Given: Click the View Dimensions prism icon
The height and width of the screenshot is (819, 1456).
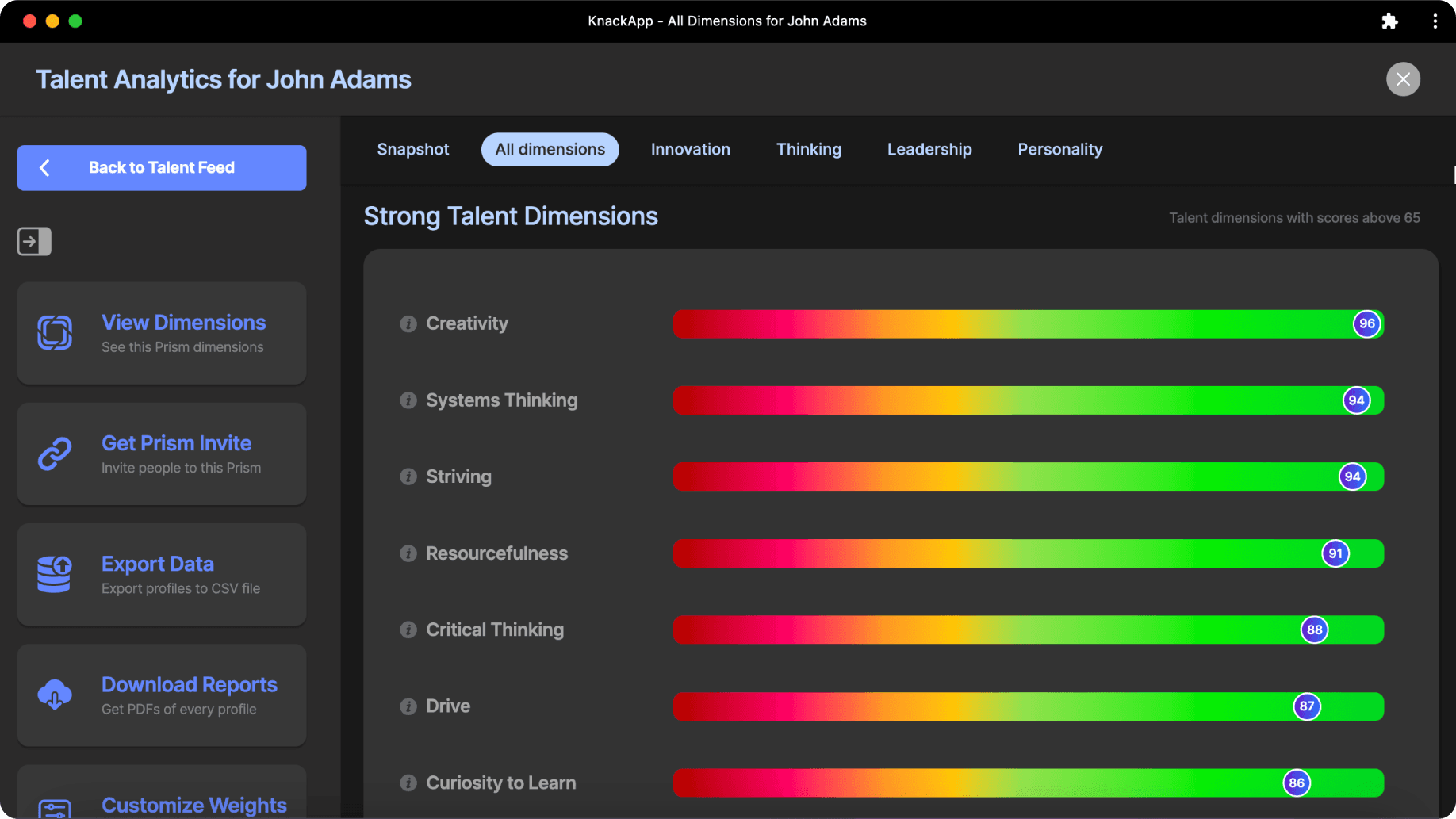Looking at the screenshot, I should [x=55, y=333].
